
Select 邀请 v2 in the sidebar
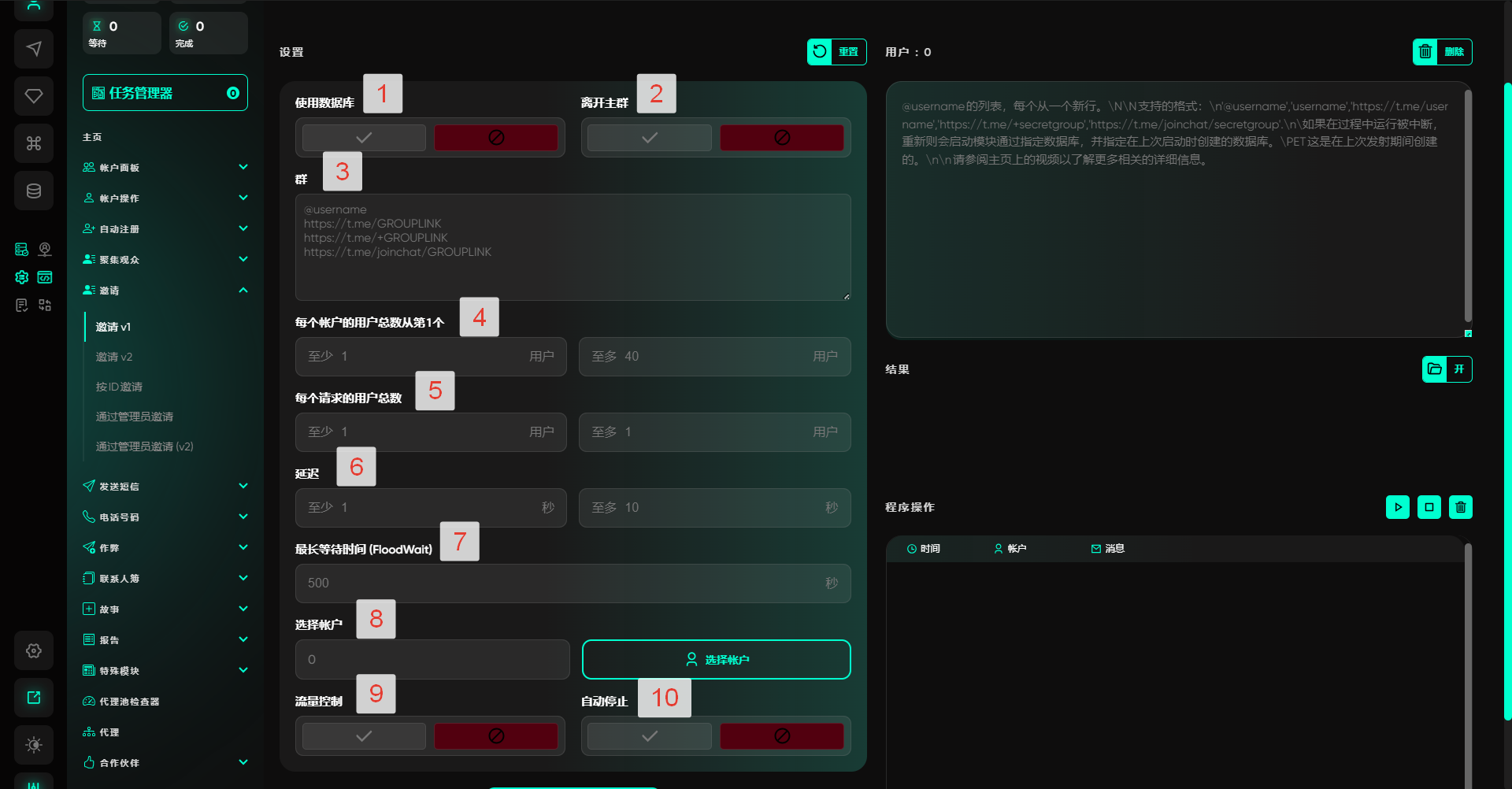114,357
